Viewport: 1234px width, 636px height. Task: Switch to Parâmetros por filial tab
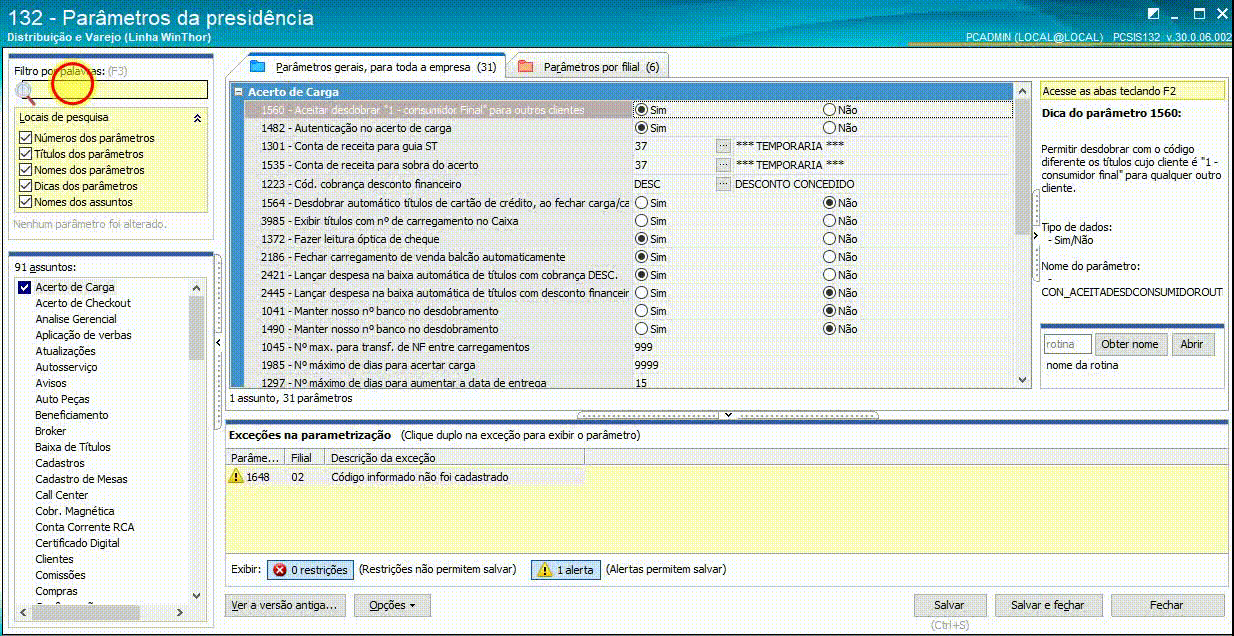pos(588,67)
